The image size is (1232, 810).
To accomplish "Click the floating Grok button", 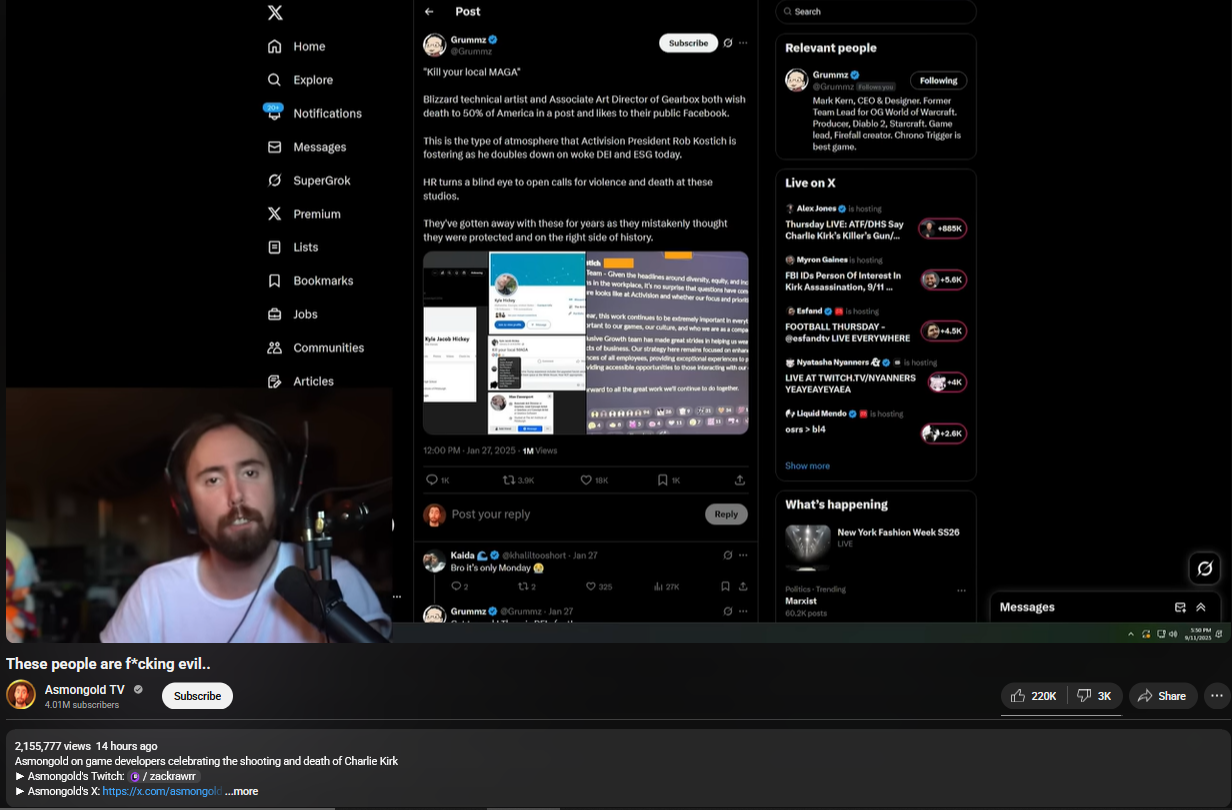I will coord(1205,568).
